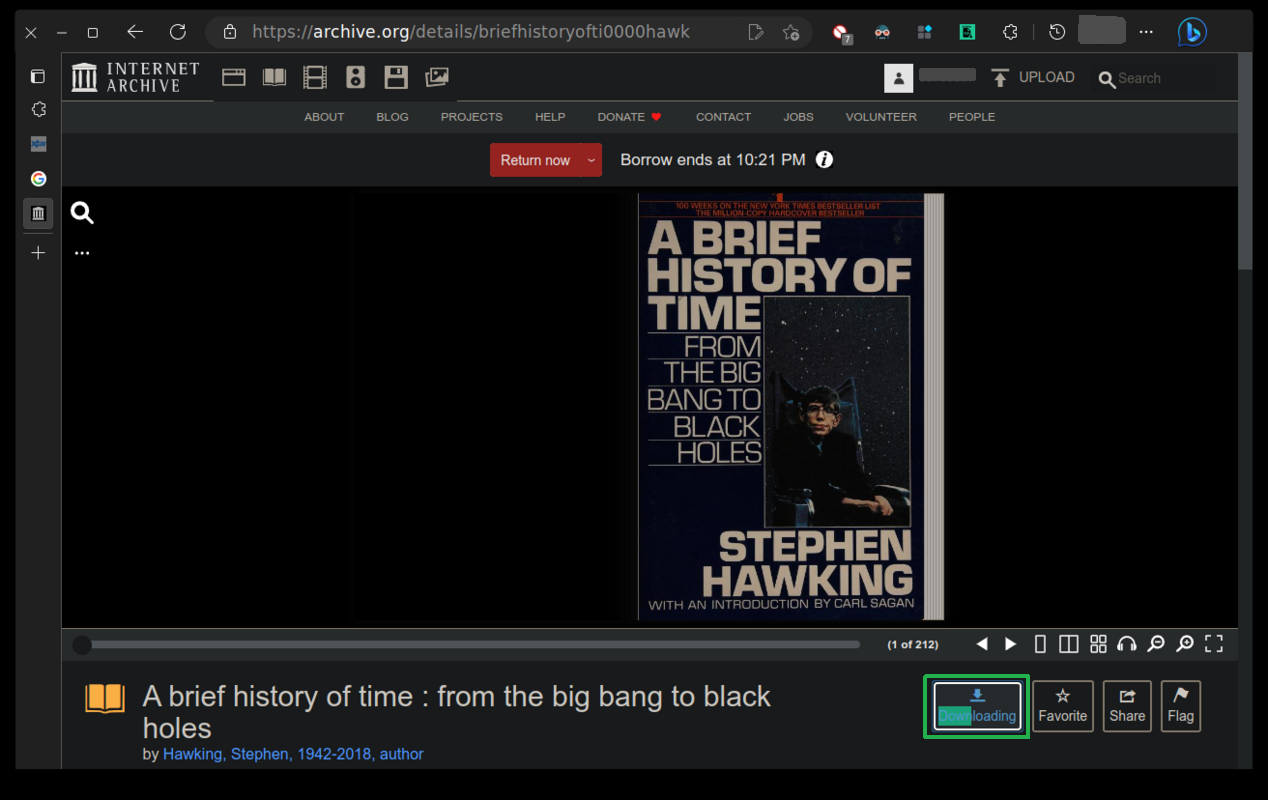
Task: Expand the three-dots menu in the reader
Action: [x=82, y=253]
